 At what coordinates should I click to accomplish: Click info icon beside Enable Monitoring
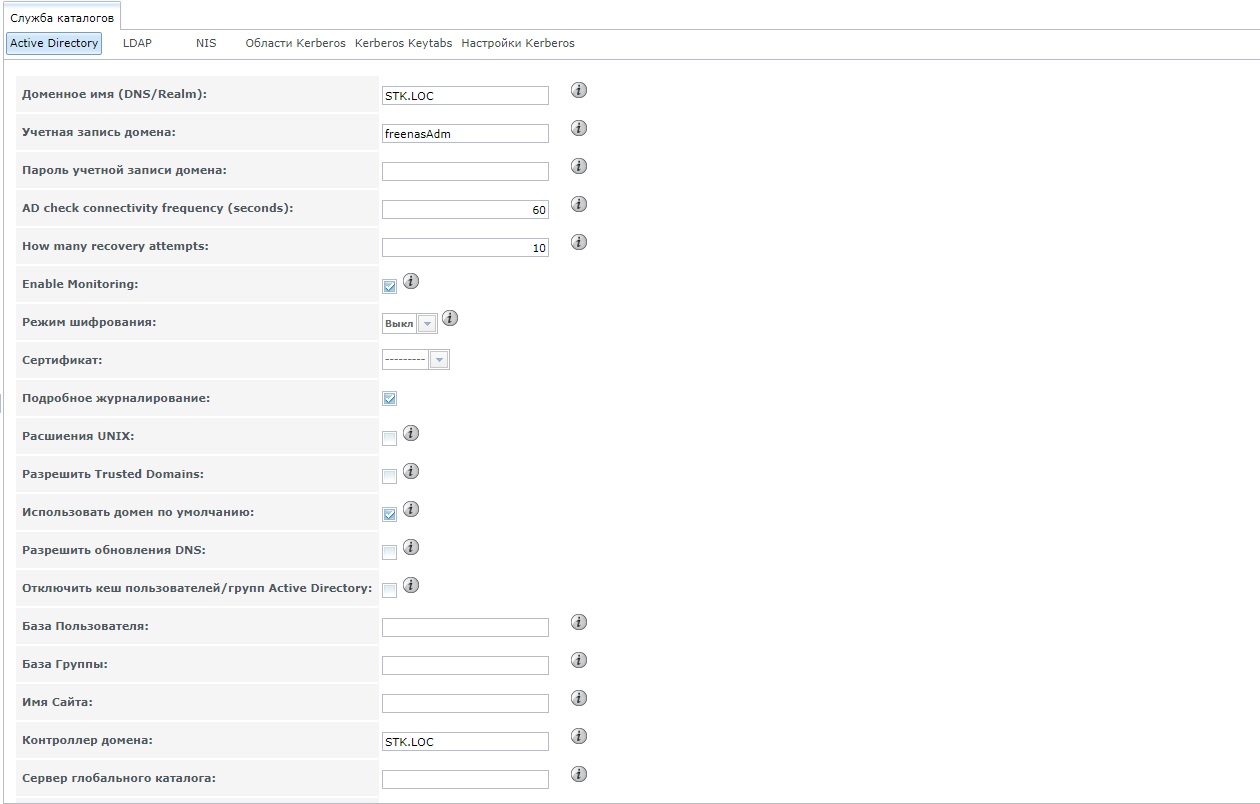tap(411, 281)
